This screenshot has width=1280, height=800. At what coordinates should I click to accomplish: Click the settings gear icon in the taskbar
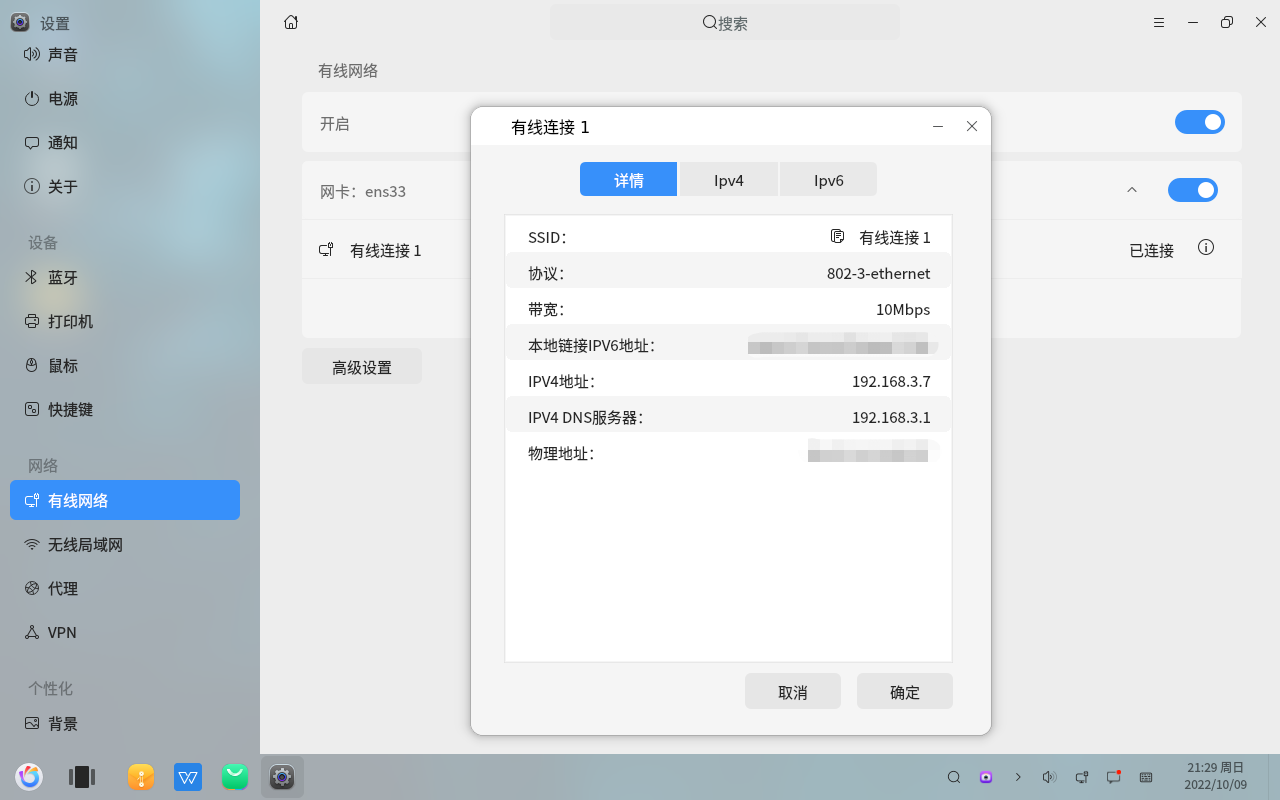pyautogui.click(x=282, y=777)
